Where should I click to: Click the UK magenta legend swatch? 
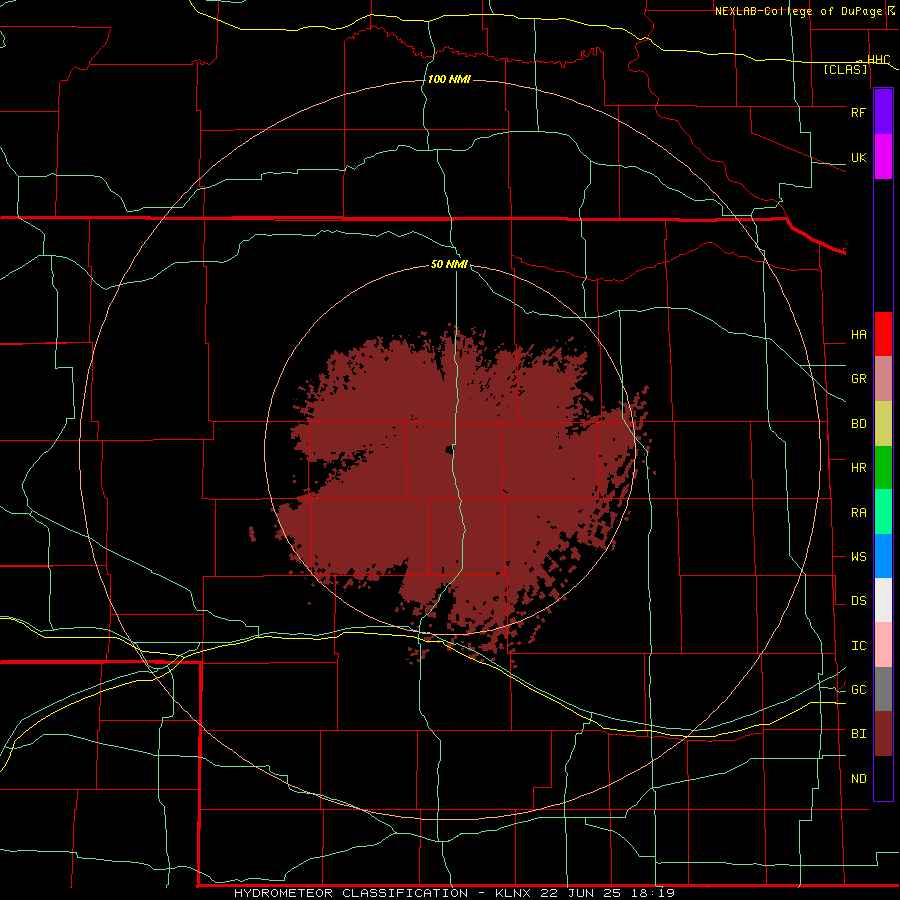pyautogui.click(x=883, y=156)
